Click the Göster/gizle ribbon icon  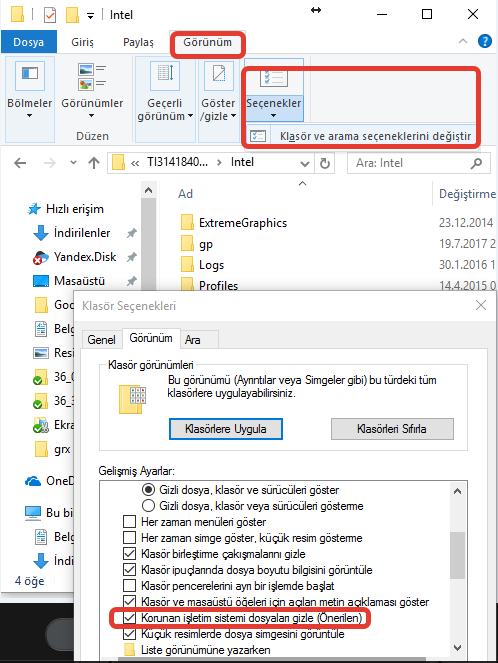(219, 75)
